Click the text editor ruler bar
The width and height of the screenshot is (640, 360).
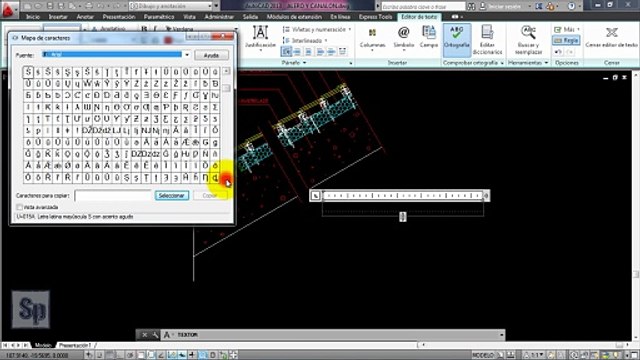[403, 196]
